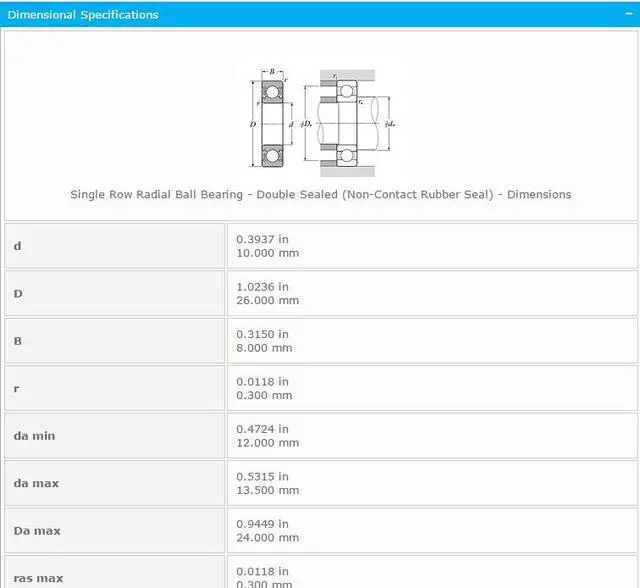The image size is (640, 588).
Task: Select the 'D' outer diameter label
Action: pyautogui.click(x=18, y=294)
